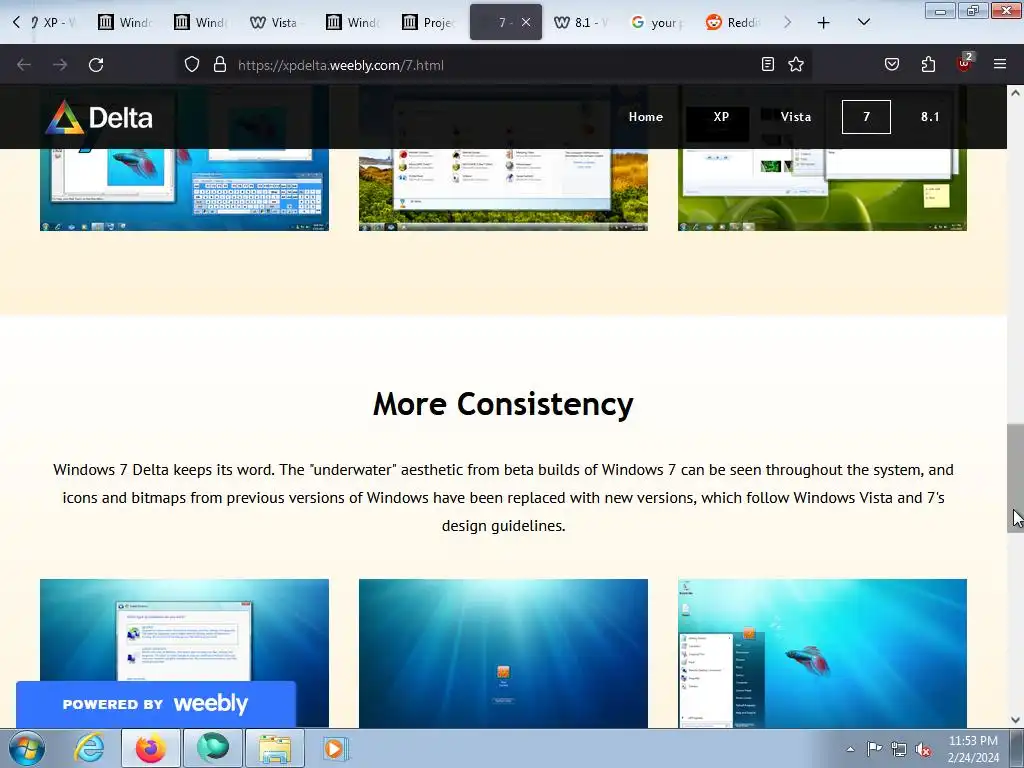This screenshot has height=768, width=1024.
Task: Click the Delta logo in site header
Action: coord(99,118)
